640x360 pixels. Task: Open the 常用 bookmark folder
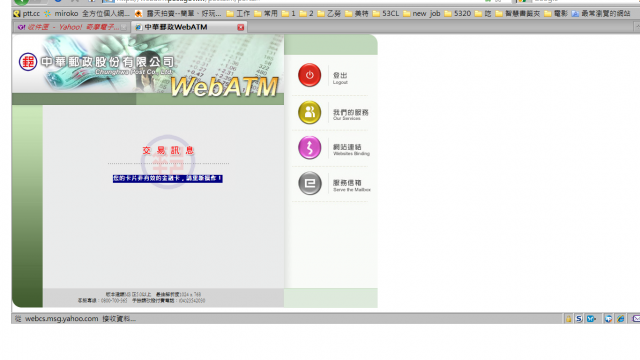266,13
